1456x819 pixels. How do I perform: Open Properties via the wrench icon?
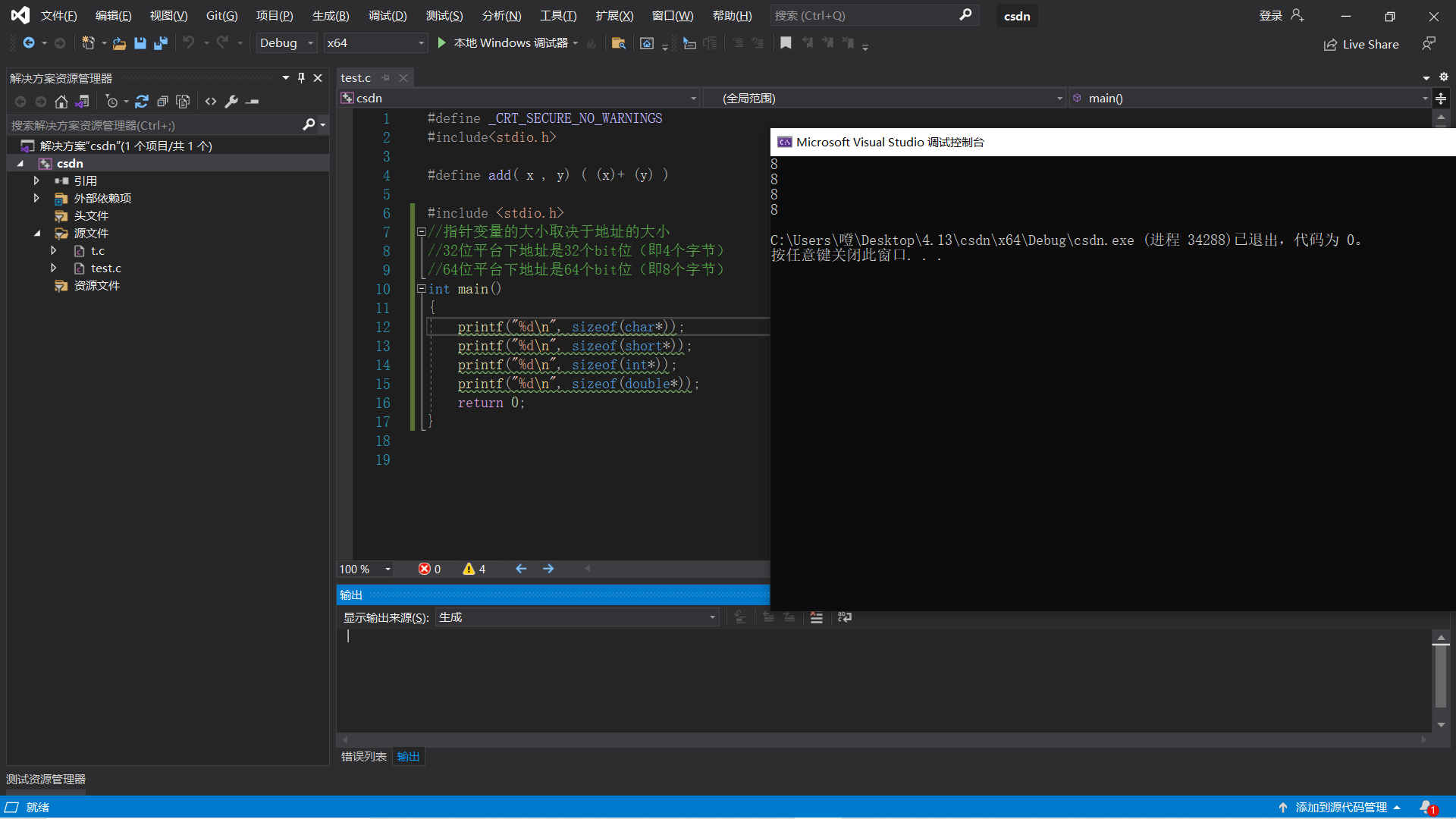click(x=232, y=102)
